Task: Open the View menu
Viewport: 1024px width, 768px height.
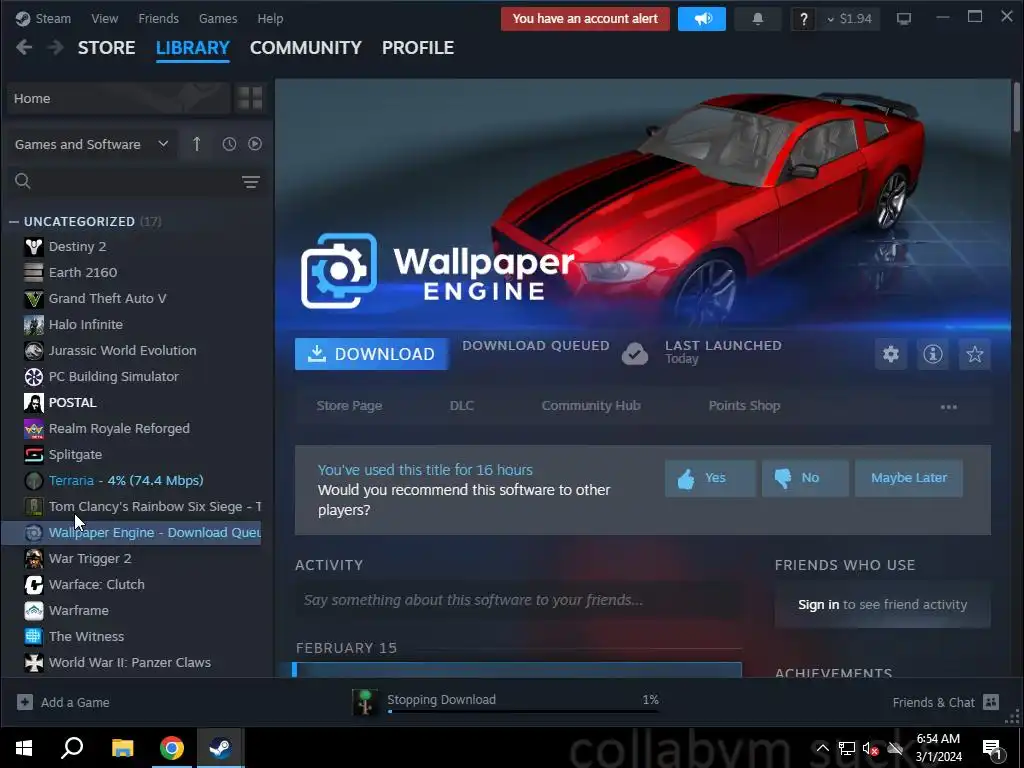Action: (104, 18)
